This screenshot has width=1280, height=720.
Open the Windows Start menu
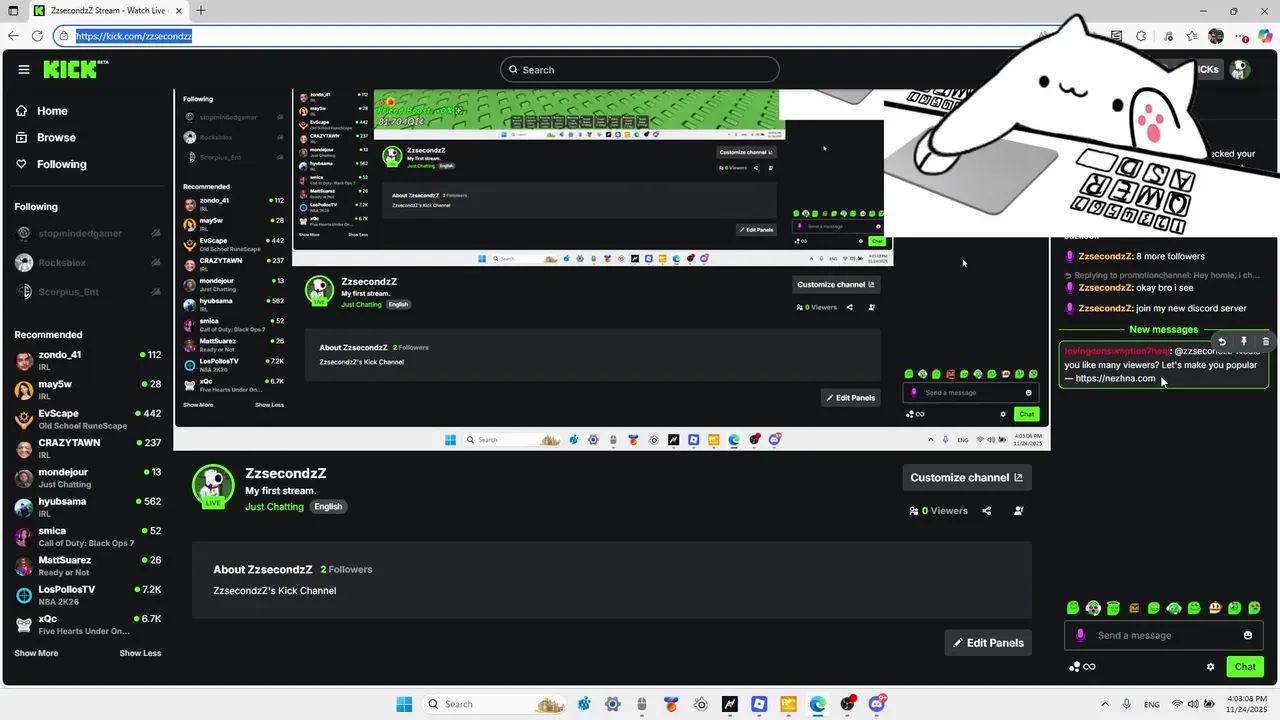pyautogui.click(x=404, y=704)
